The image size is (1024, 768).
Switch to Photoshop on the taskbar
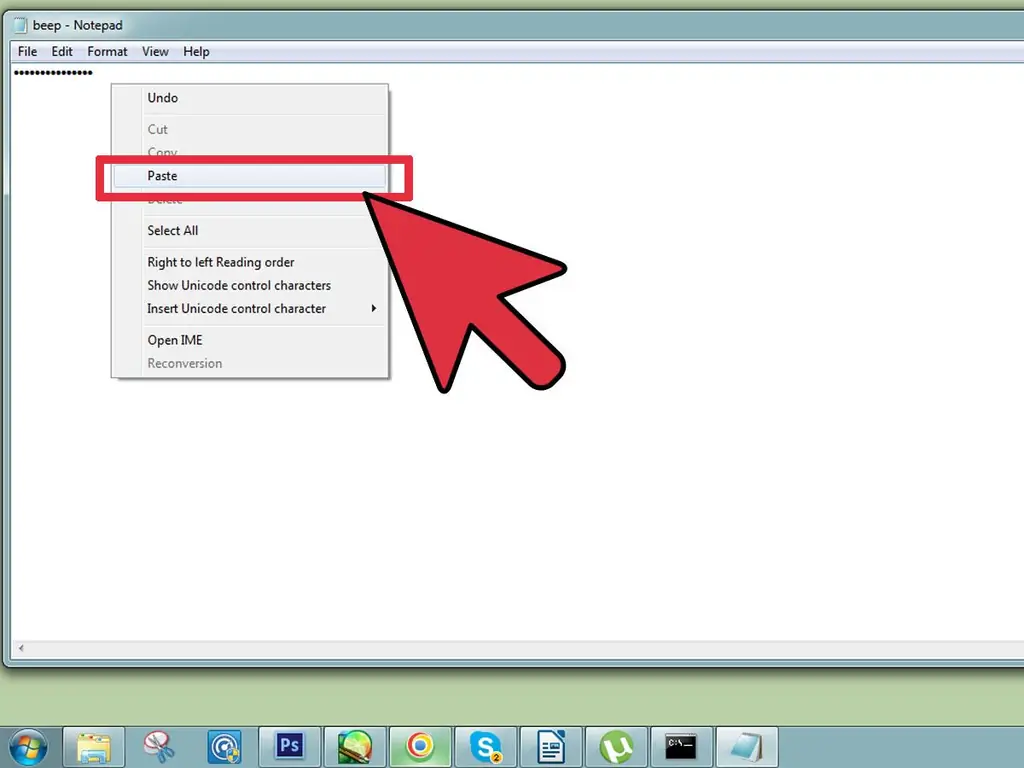[289, 746]
